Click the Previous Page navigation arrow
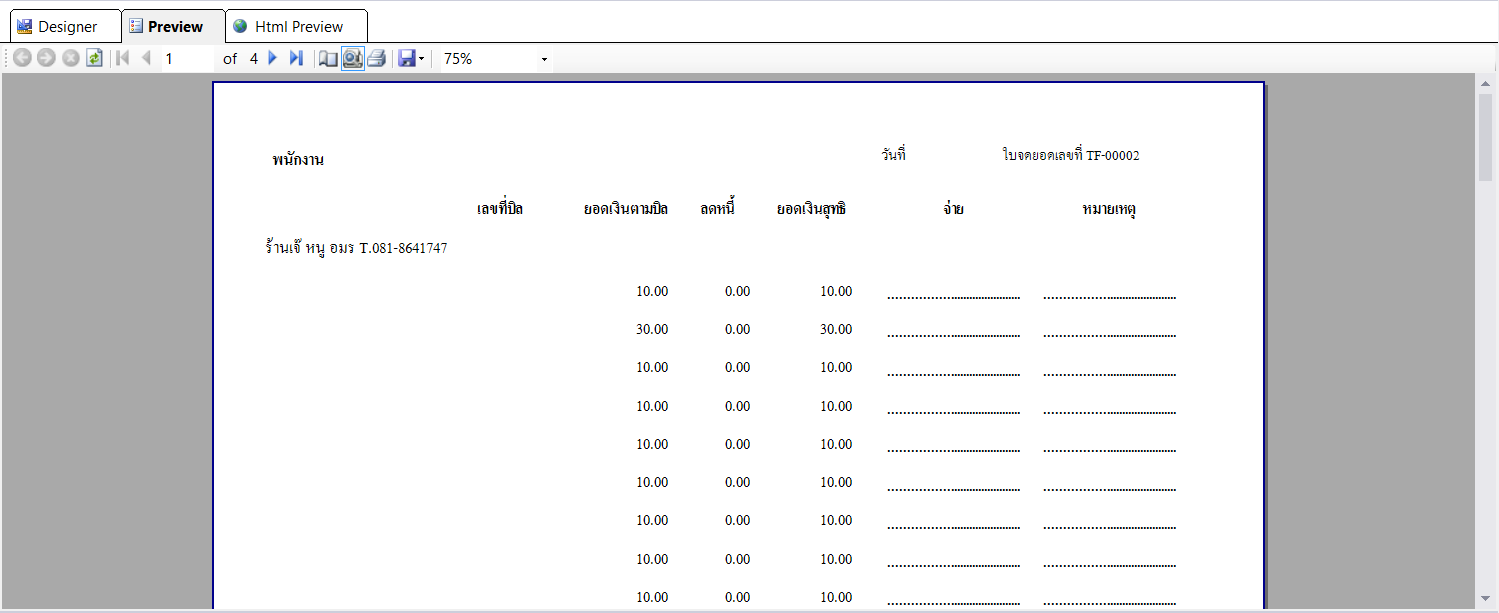This screenshot has height=613, width=1499. (x=146, y=58)
